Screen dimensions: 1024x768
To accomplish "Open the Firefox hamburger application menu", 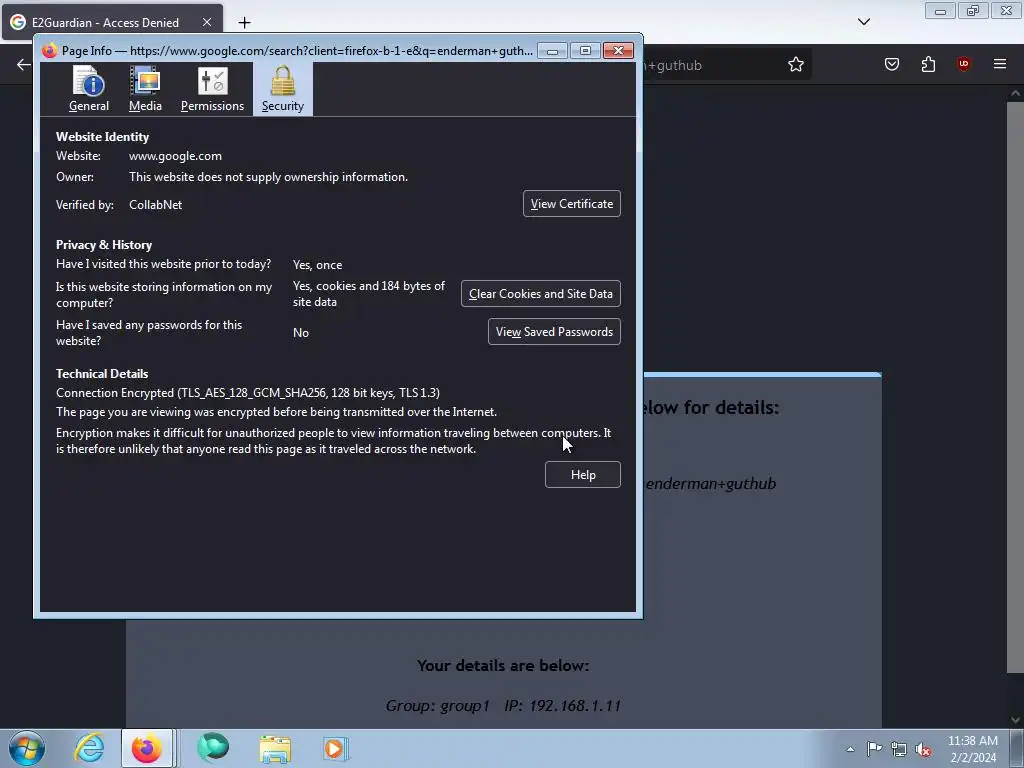I will (x=1000, y=64).
